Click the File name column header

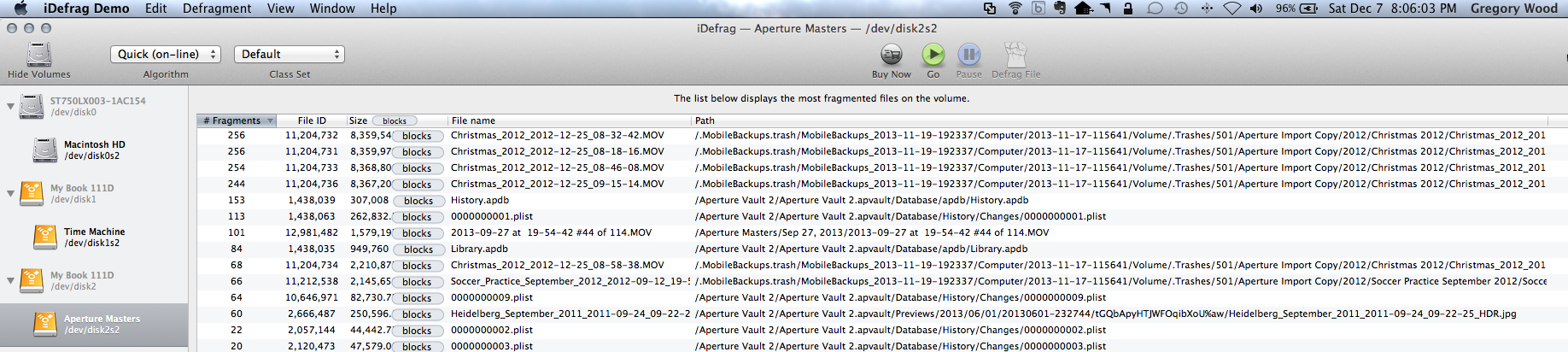569,120
